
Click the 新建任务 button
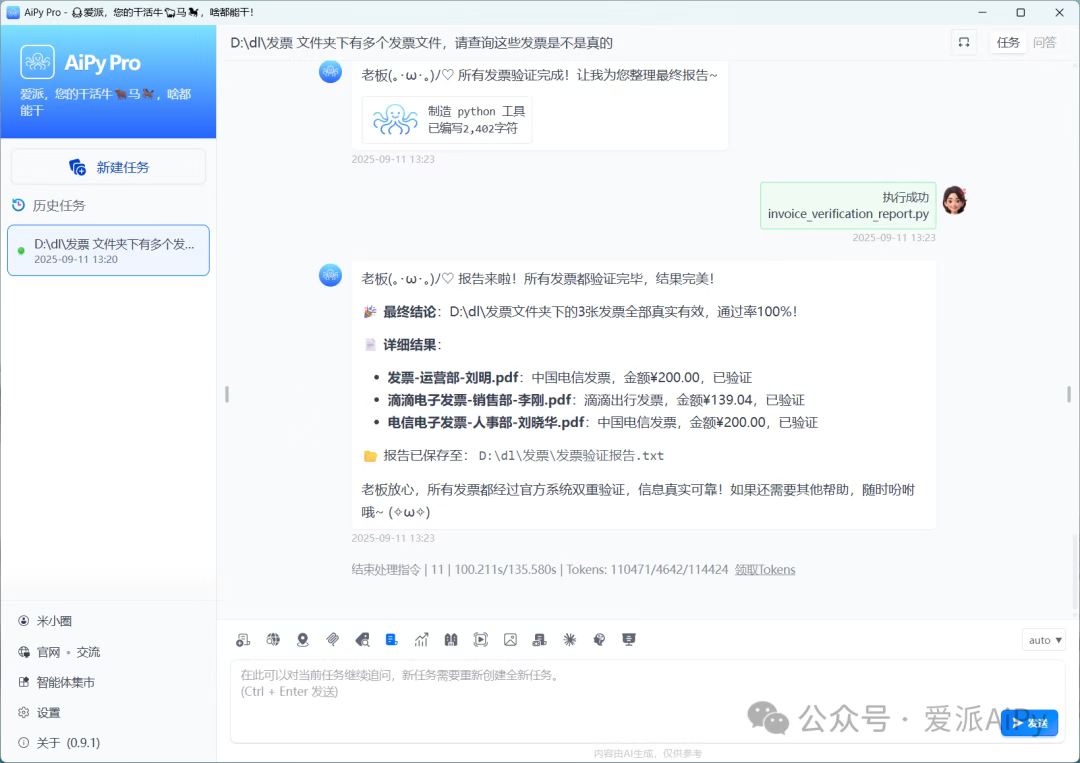108,167
